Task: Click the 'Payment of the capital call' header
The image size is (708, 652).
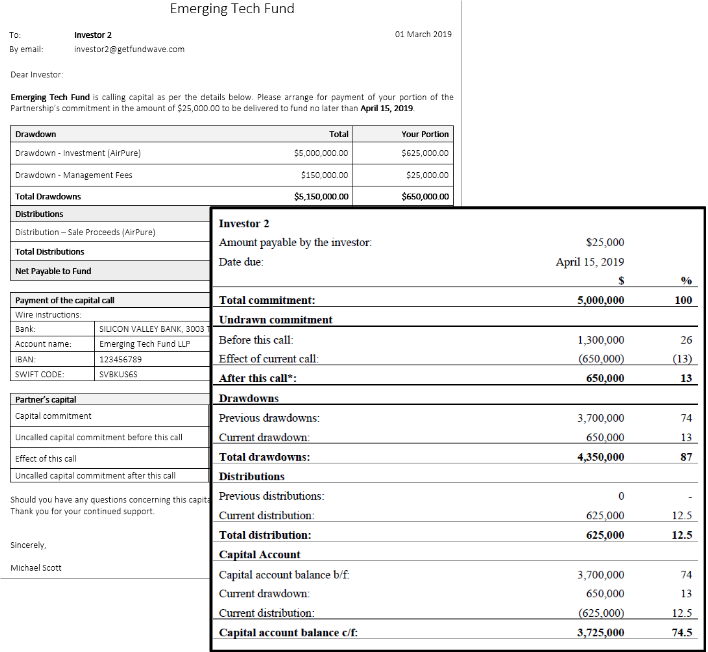Action: [65, 301]
